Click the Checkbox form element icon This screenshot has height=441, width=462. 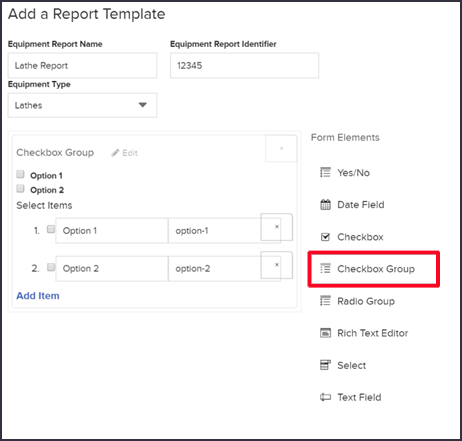[x=325, y=237]
